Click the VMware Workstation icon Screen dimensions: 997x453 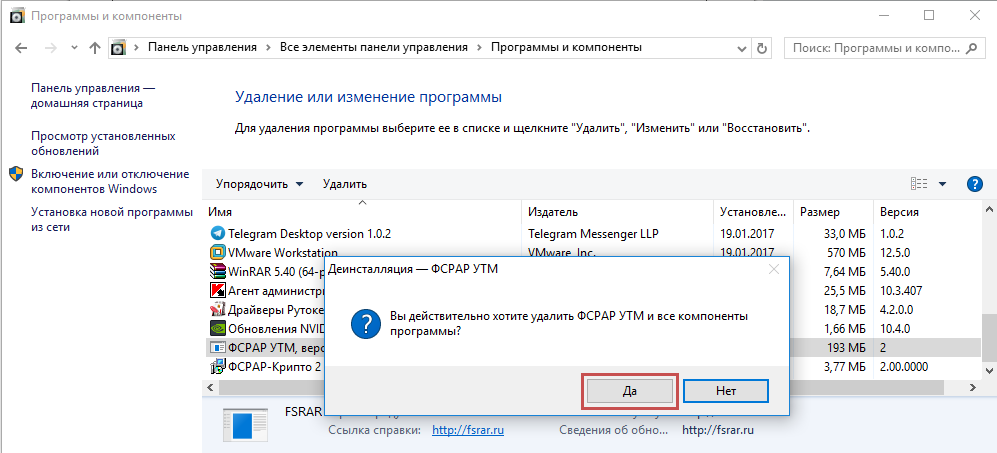(217, 253)
